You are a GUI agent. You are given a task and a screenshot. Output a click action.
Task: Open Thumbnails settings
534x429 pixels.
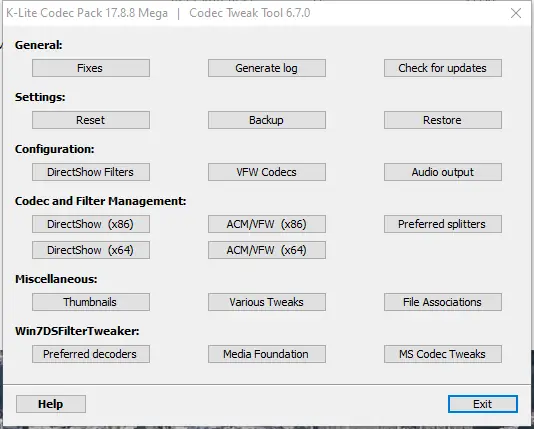click(x=91, y=302)
